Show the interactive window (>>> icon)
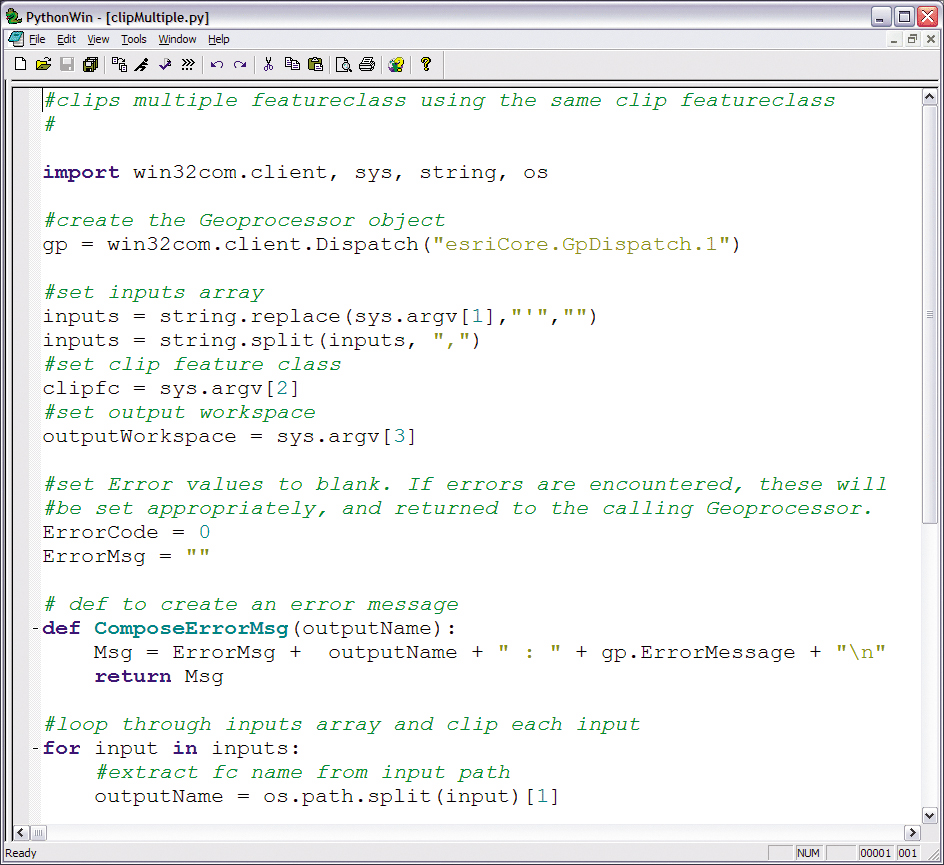The image size is (944, 865). pos(188,64)
